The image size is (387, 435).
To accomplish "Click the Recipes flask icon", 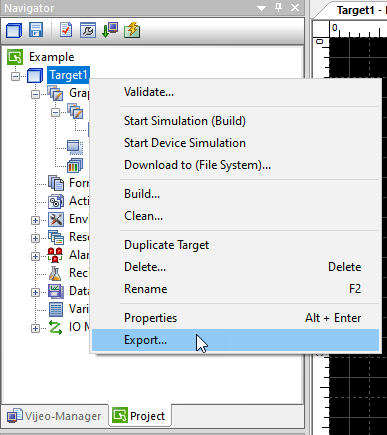I will (55, 273).
